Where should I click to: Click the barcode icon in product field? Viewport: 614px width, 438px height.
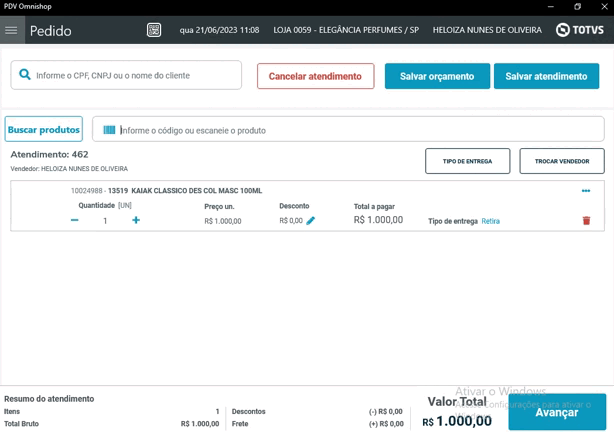(x=109, y=130)
